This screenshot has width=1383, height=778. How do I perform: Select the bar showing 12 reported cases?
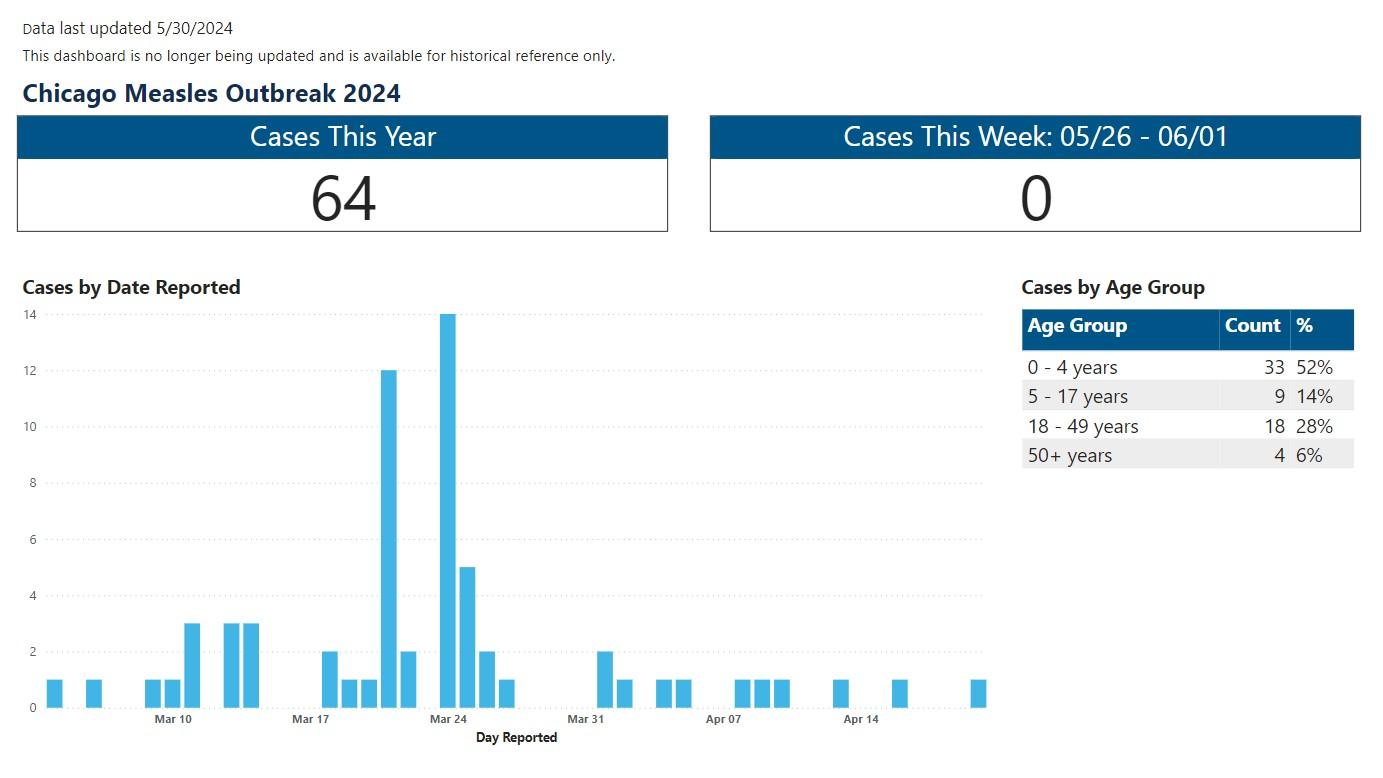pyautogui.click(x=389, y=538)
